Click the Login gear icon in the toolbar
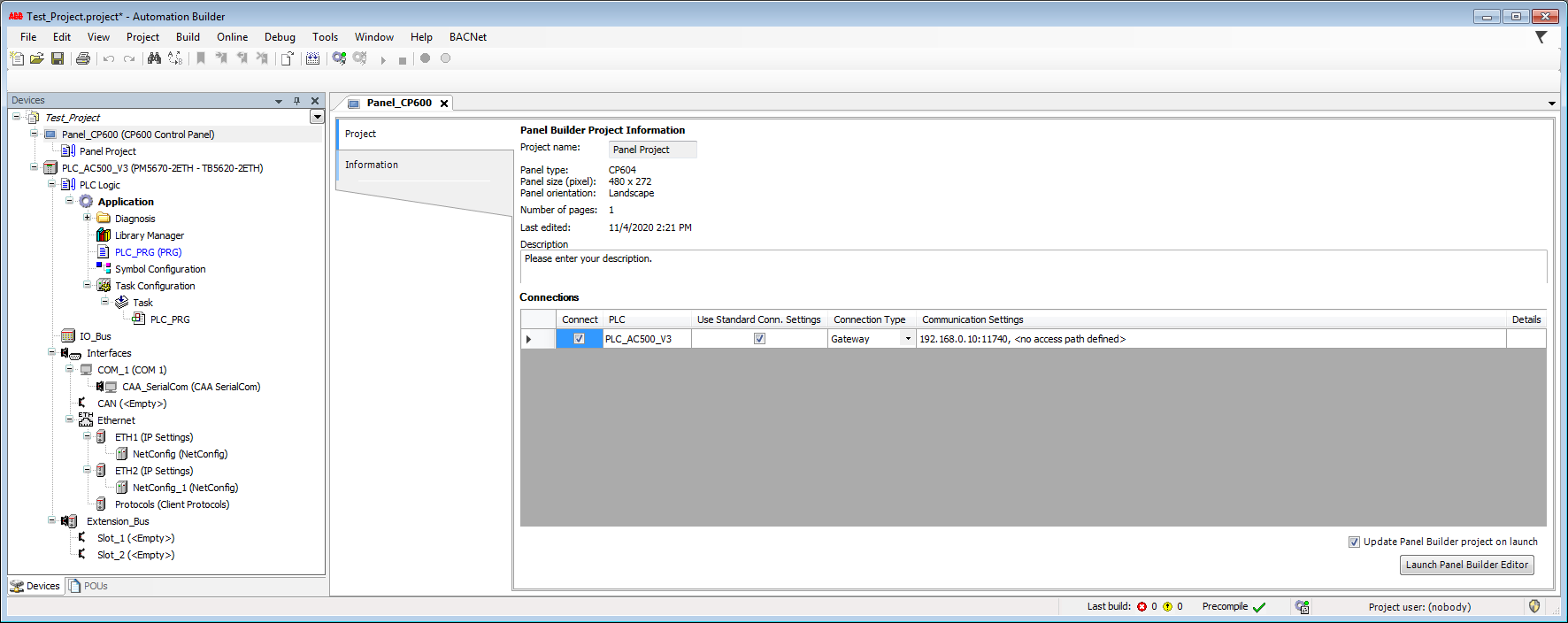Viewport: 1568px width, 623px height. [x=339, y=58]
